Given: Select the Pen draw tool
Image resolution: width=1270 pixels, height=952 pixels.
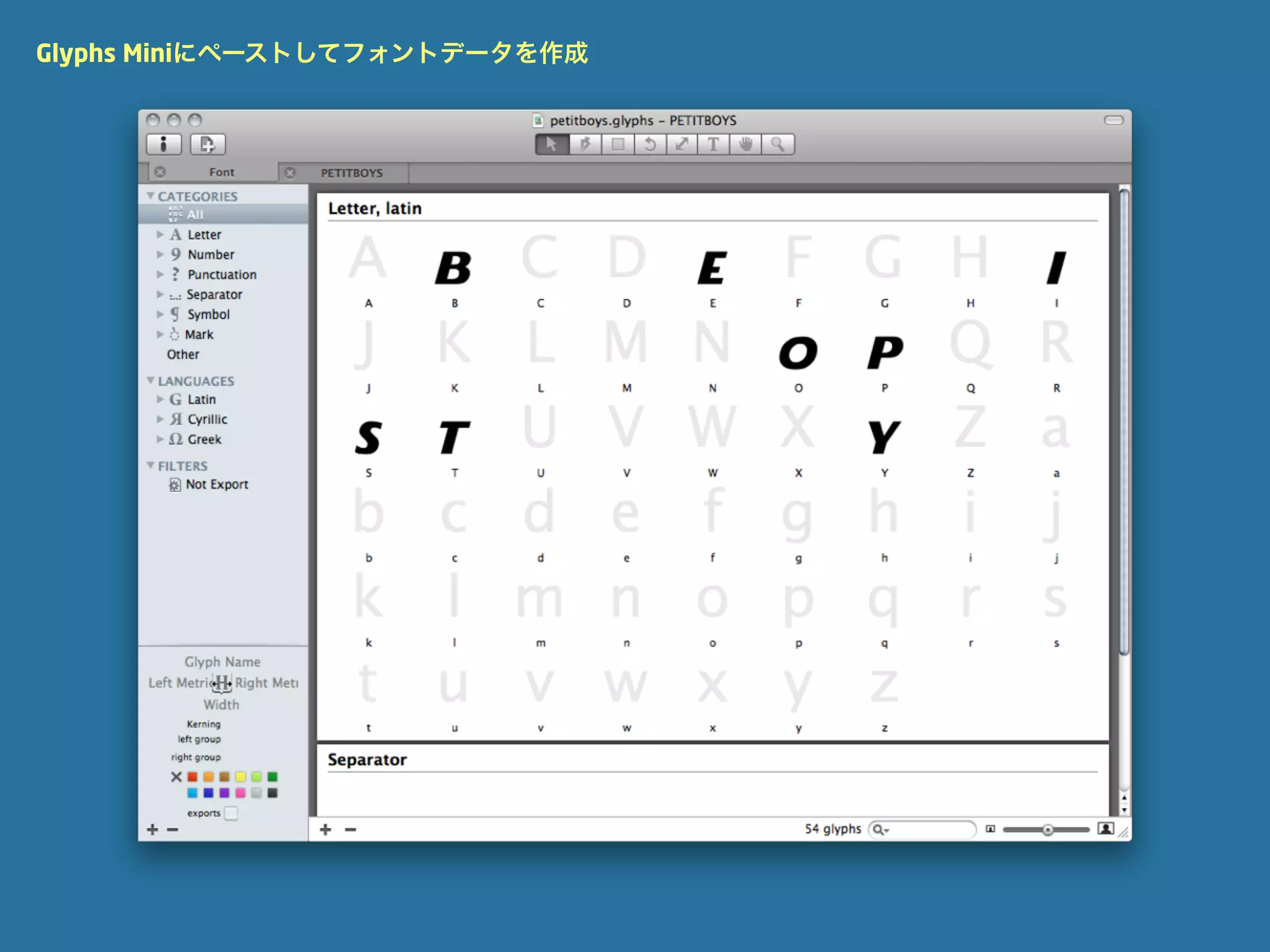Looking at the screenshot, I should [585, 144].
